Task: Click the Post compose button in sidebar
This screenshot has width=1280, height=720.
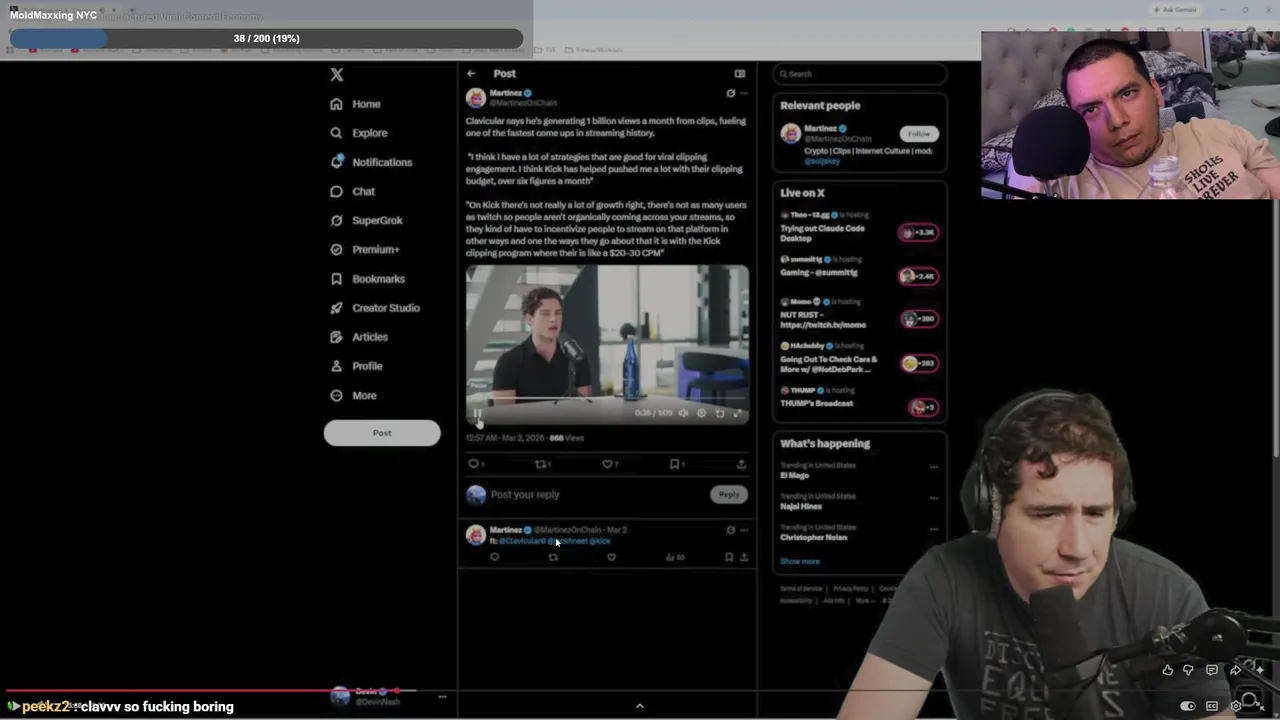Action: [382, 433]
